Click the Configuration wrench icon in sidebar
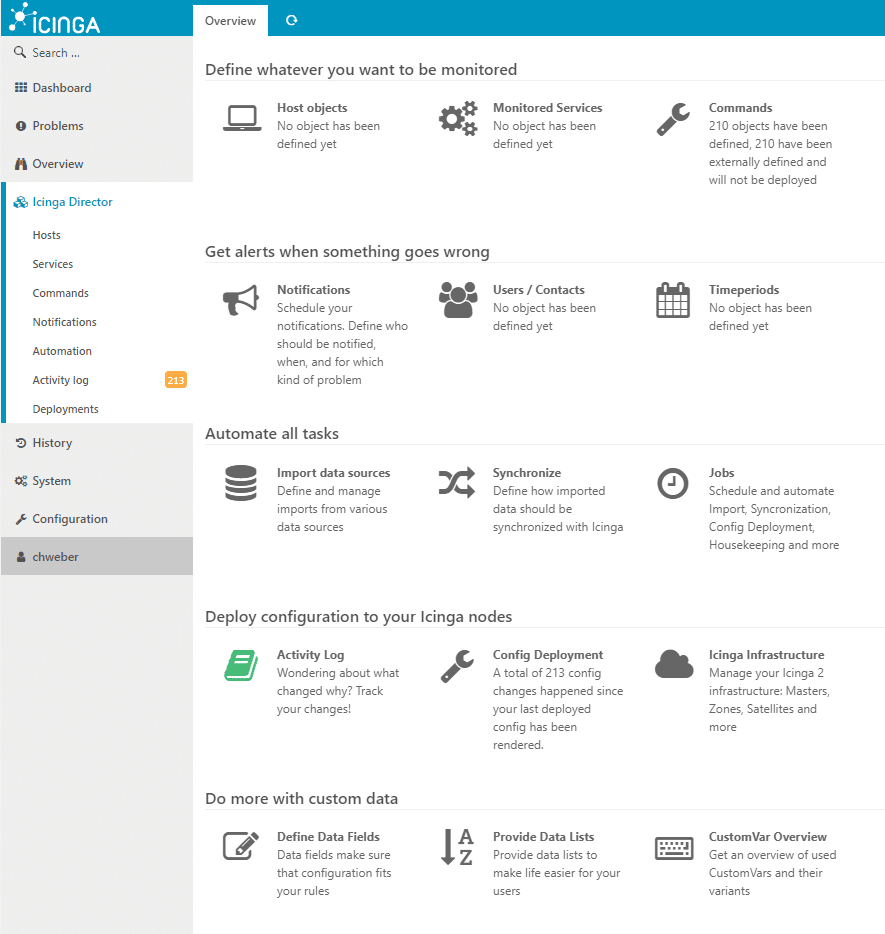This screenshot has height=934, width=885. (x=21, y=519)
